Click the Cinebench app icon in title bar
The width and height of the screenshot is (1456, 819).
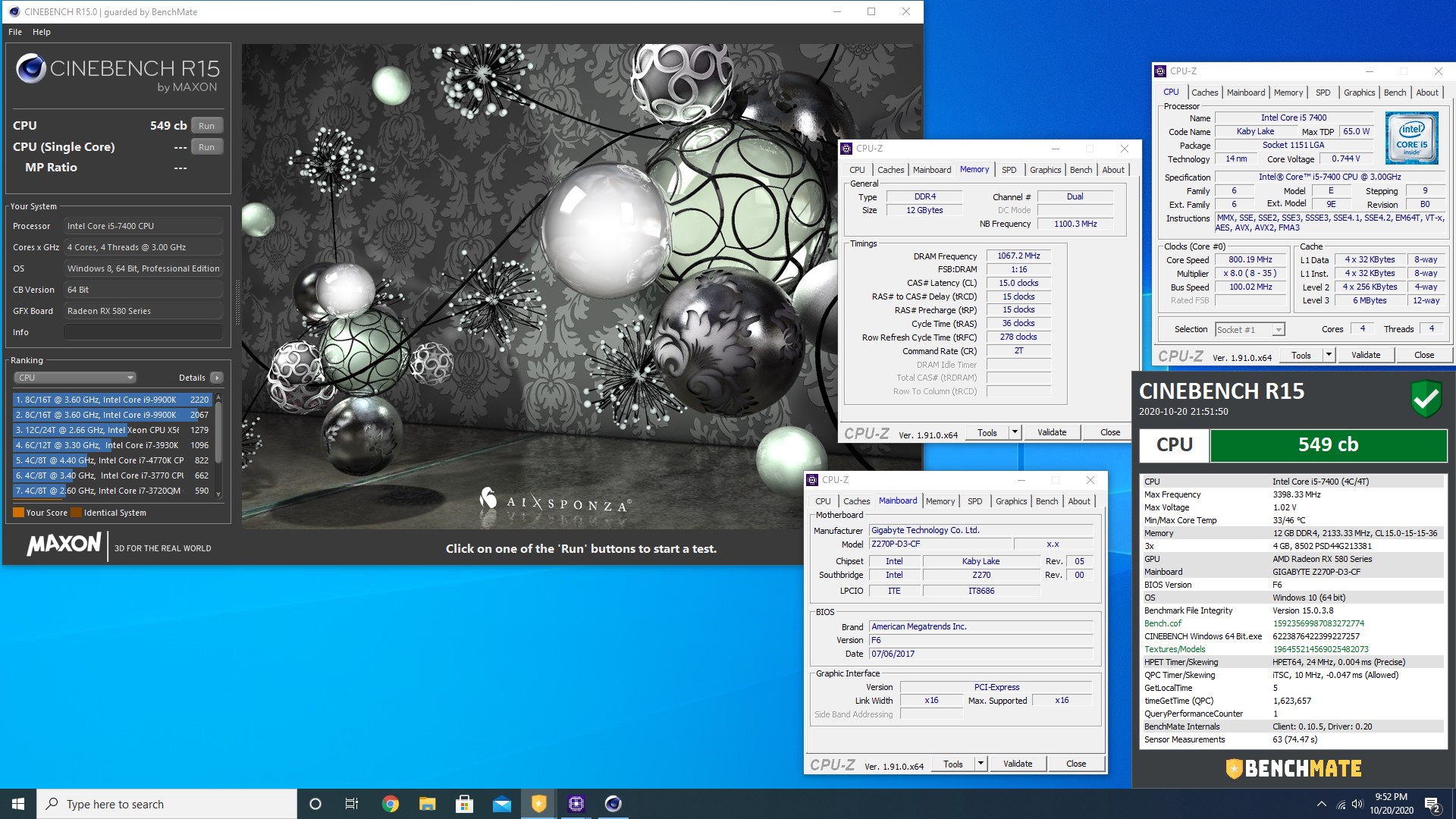click(14, 11)
